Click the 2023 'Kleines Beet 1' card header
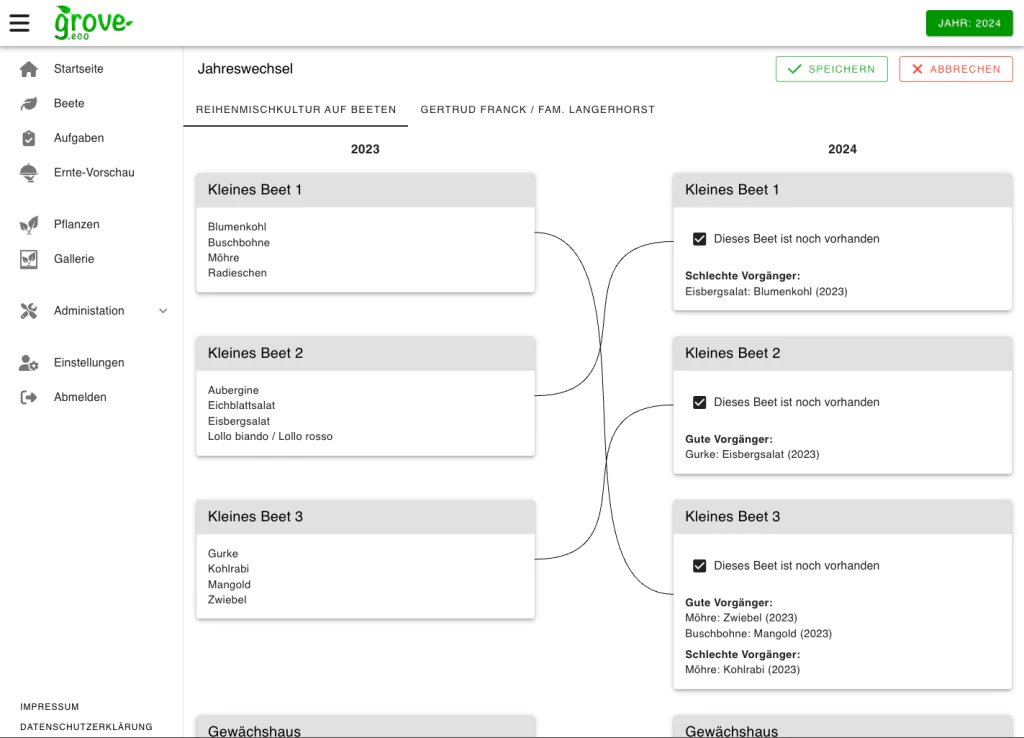1024x738 pixels. click(x=366, y=190)
